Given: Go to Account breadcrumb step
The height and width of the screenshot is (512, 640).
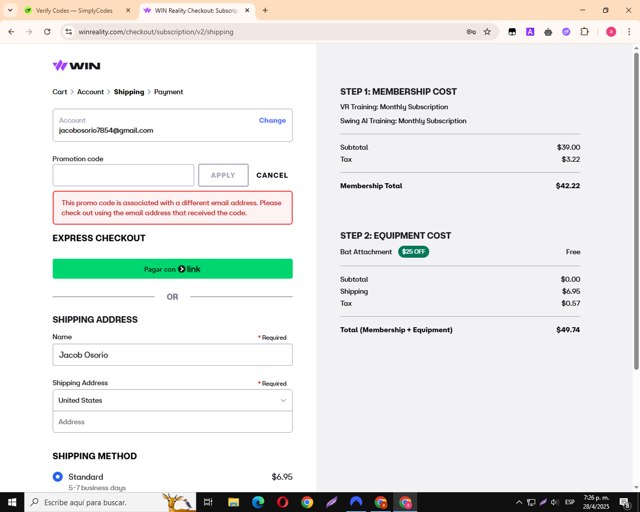Looking at the screenshot, I should tap(90, 92).
